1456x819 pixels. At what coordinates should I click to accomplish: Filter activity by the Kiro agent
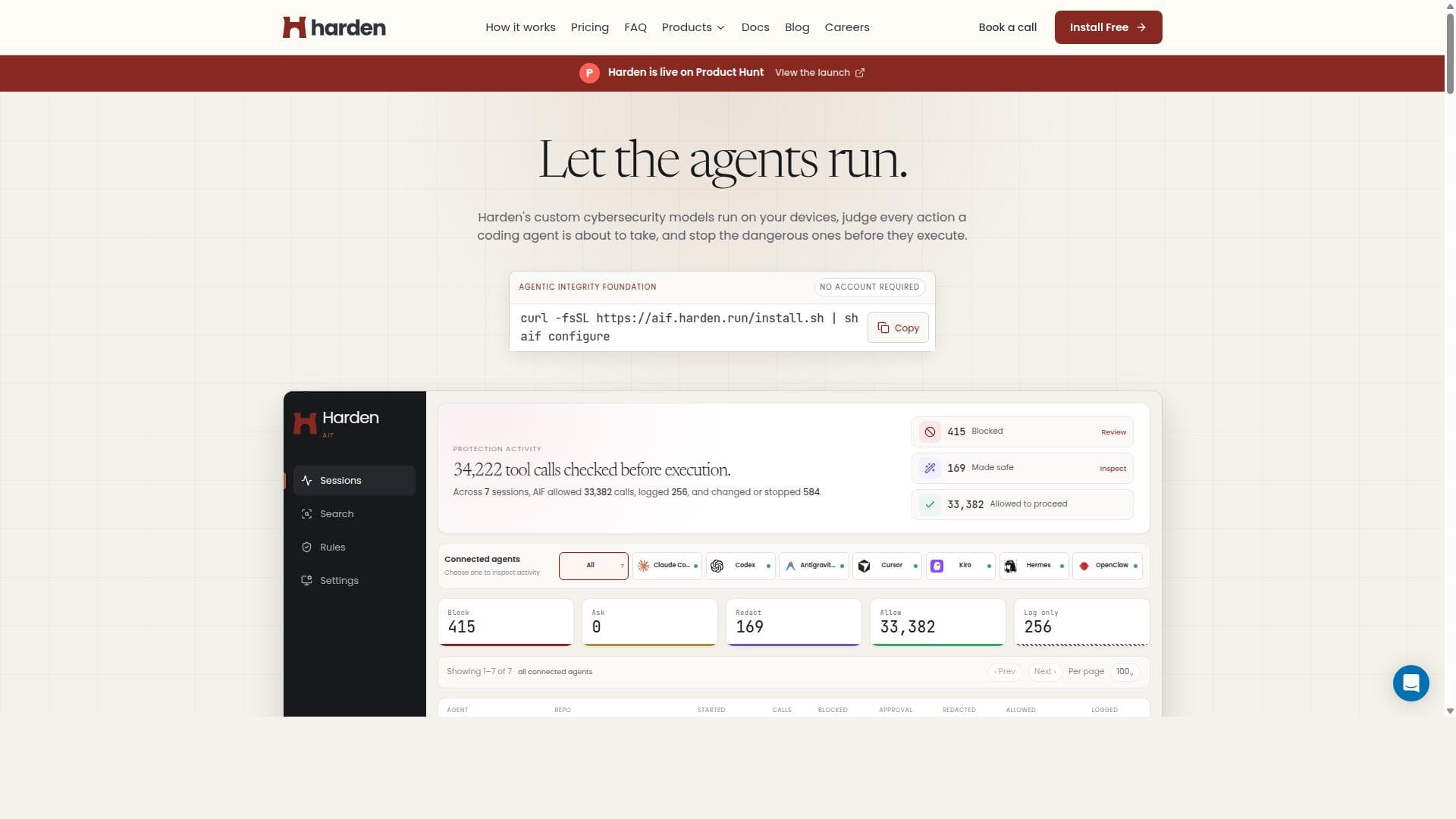tap(961, 566)
